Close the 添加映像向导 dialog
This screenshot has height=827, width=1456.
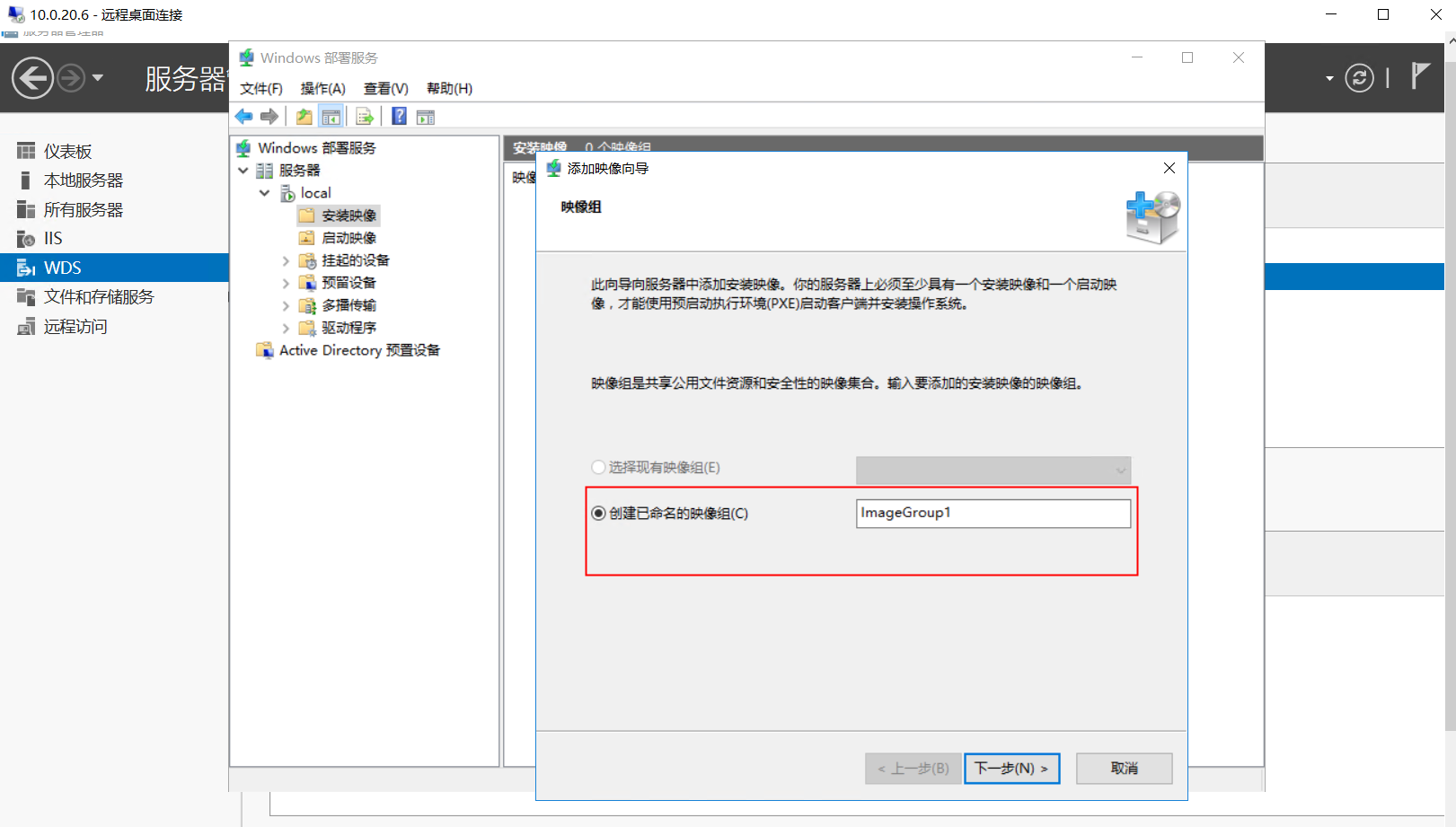pyautogui.click(x=1169, y=168)
